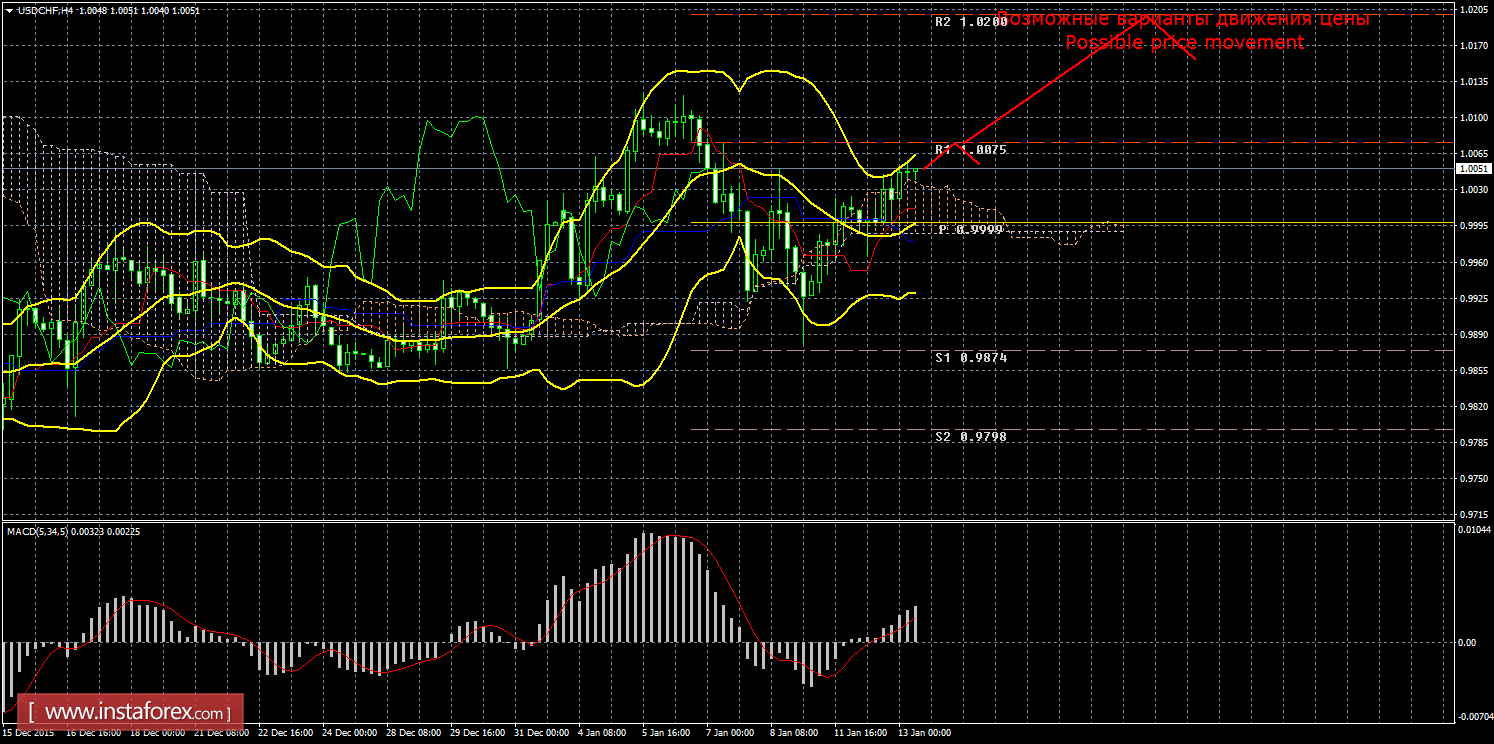1494x744 pixels.
Task: Open the dropdown arrow beside USDCHF,H4
Action: (8, 10)
